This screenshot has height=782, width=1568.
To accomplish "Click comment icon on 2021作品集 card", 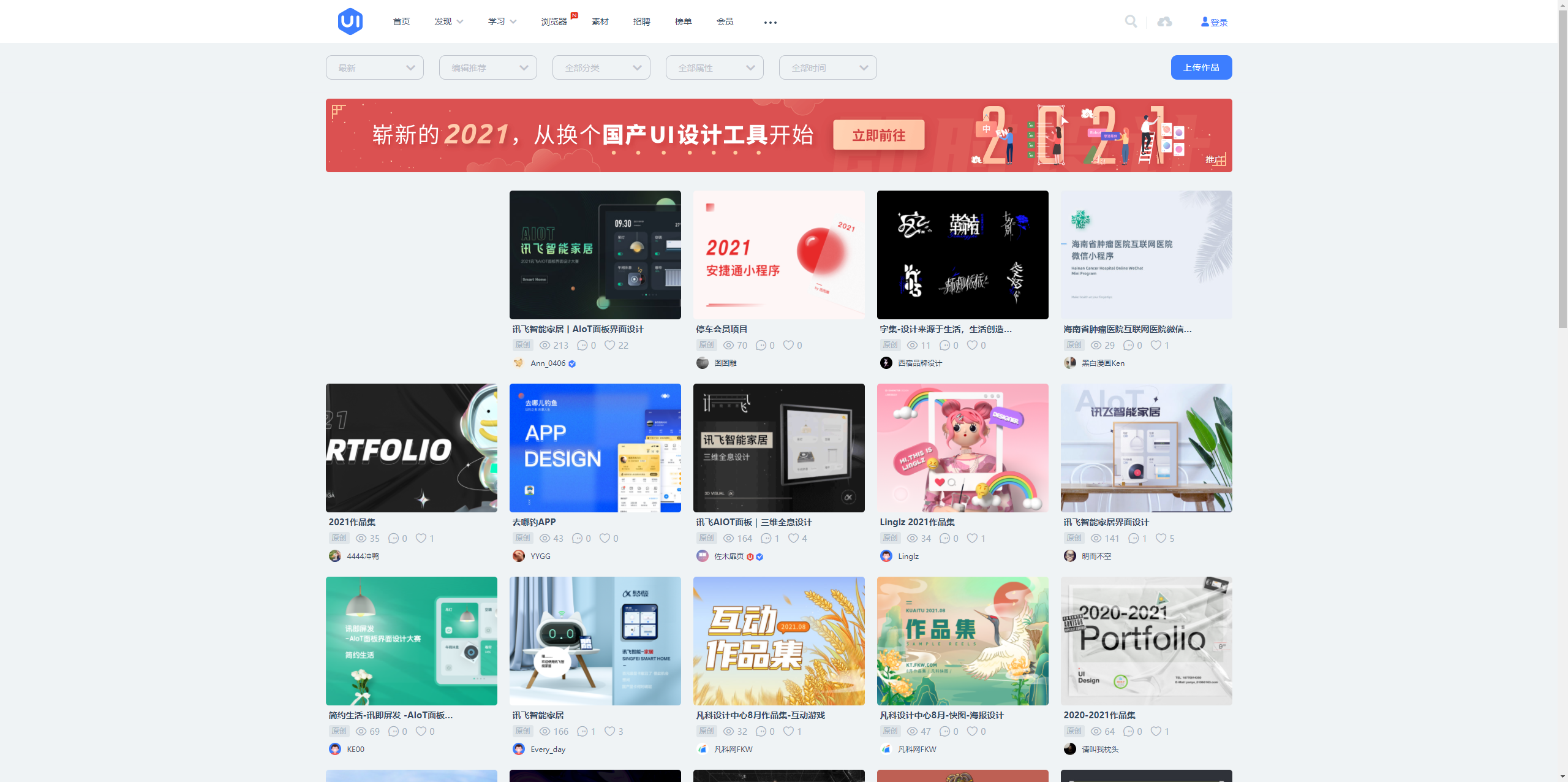I will point(393,538).
